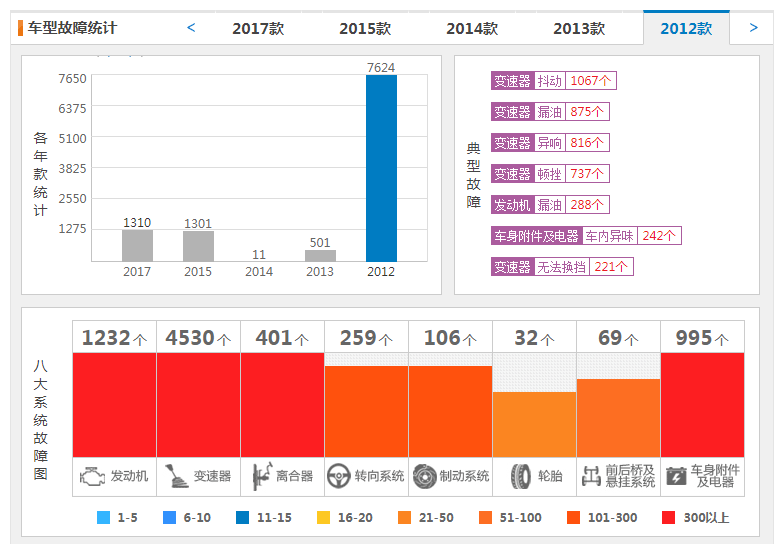777x544 pixels.
Task: Click the clutch (离合器) pedal icon
Action: coord(262,476)
